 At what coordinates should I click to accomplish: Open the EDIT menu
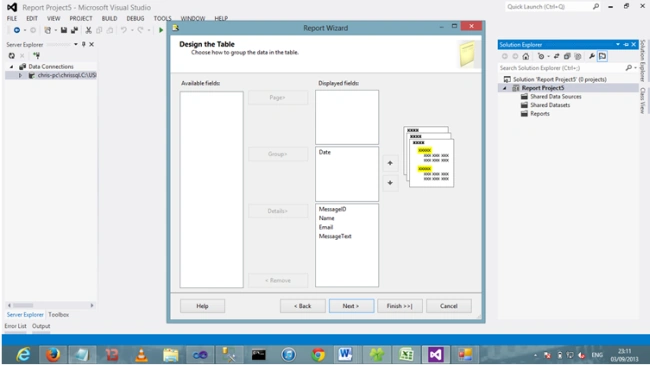32,19
